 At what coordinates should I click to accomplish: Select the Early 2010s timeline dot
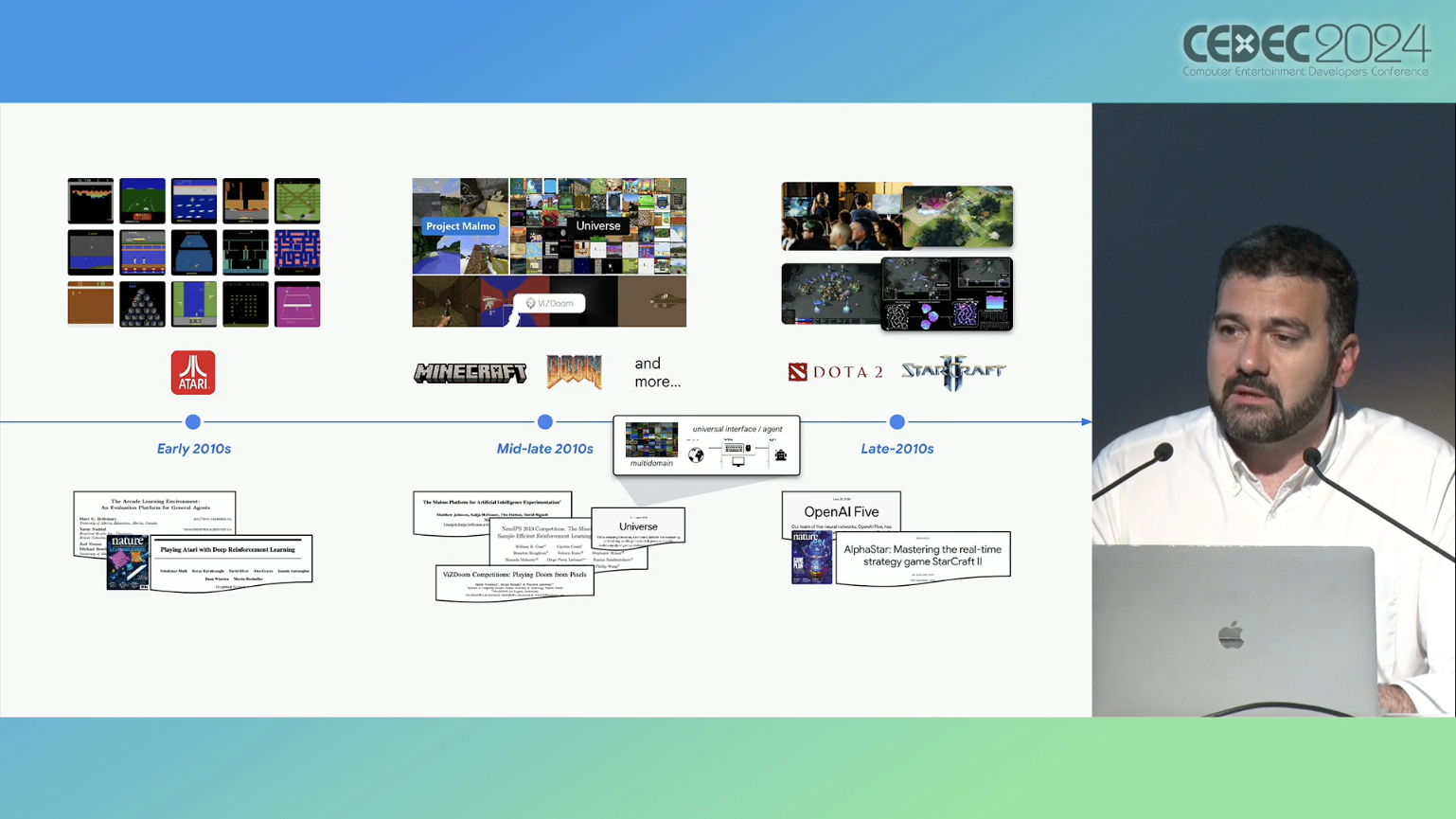(193, 422)
